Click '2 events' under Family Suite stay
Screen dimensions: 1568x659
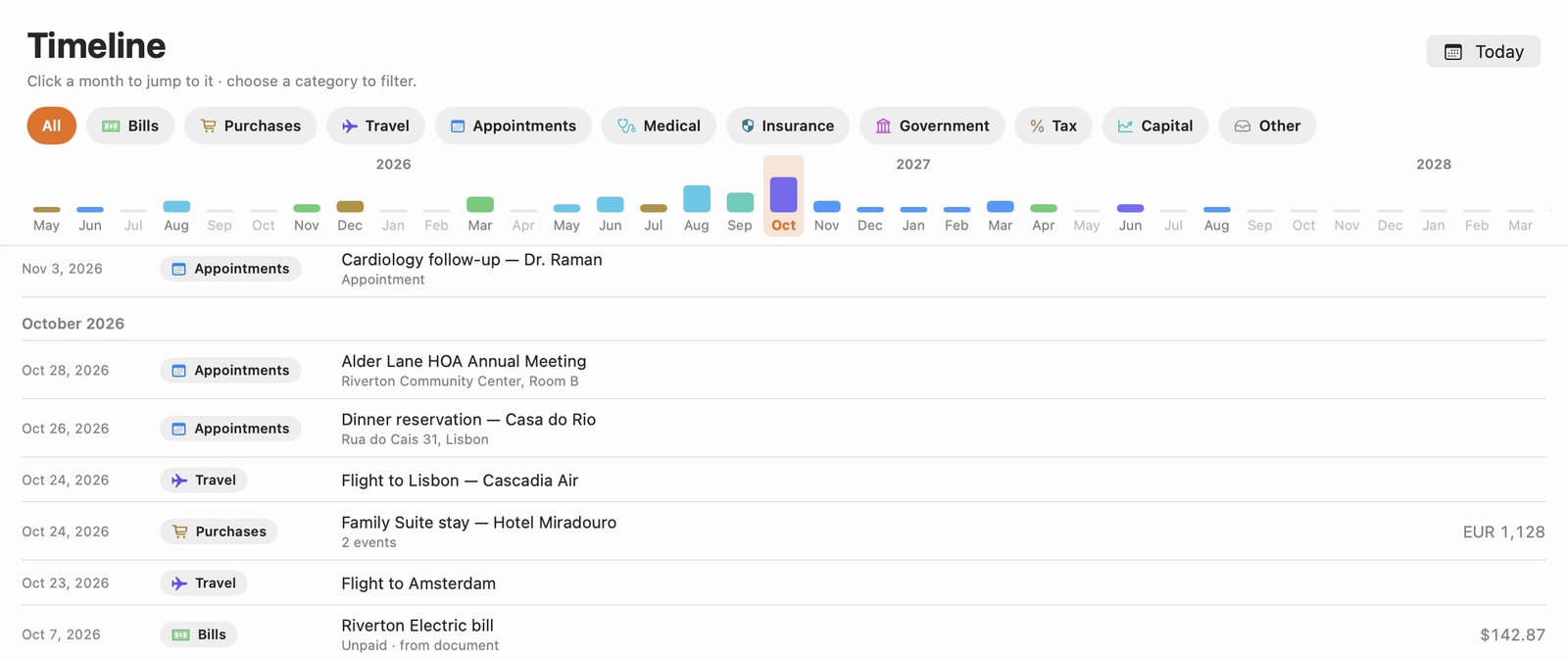[368, 542]
